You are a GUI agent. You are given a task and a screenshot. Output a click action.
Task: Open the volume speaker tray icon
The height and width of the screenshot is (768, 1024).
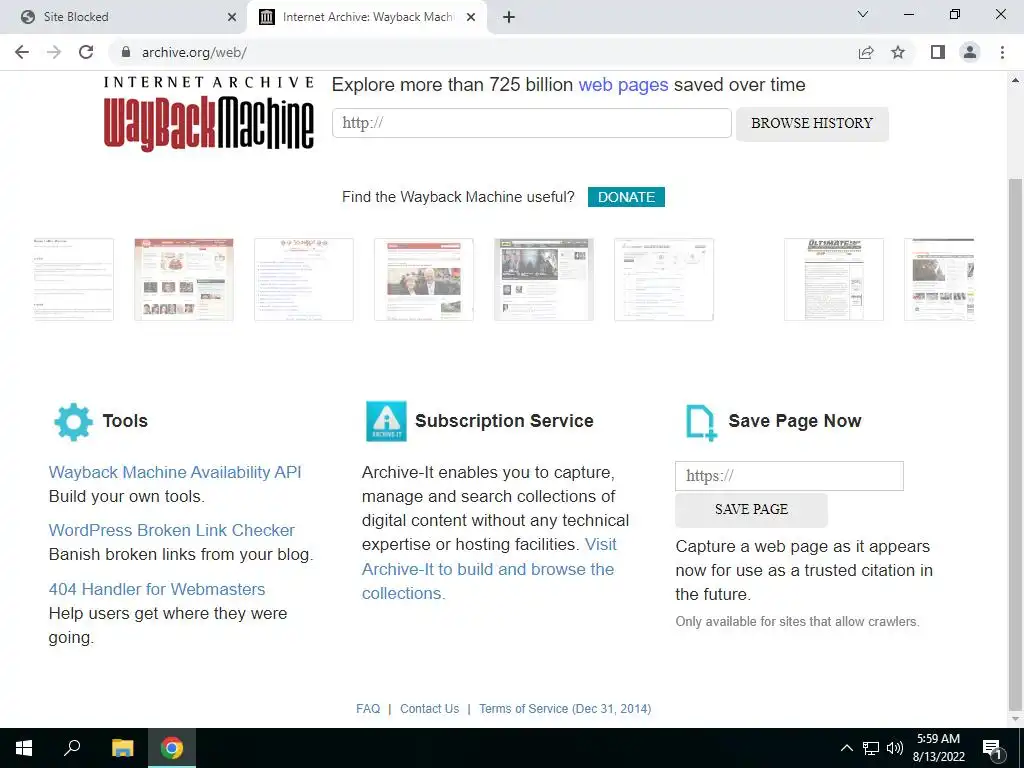(x=895, y=748)
